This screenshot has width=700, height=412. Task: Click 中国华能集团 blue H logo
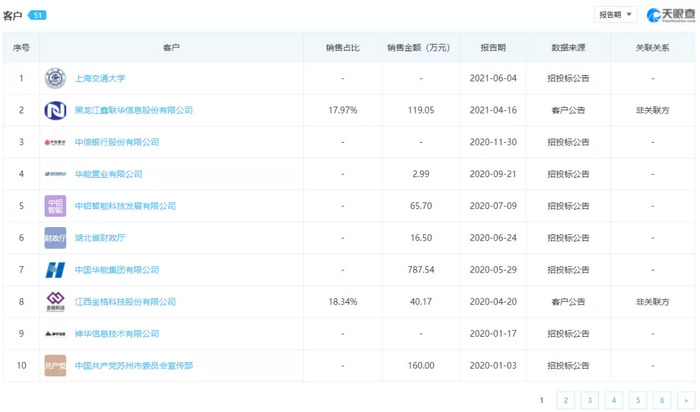tap(55, 270)
